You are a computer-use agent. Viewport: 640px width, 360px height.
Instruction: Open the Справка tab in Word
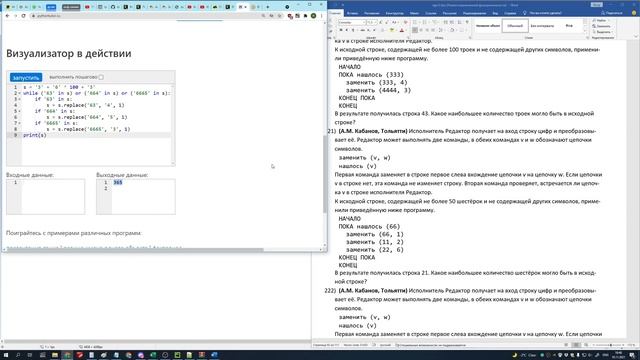(x=510, y=13)
